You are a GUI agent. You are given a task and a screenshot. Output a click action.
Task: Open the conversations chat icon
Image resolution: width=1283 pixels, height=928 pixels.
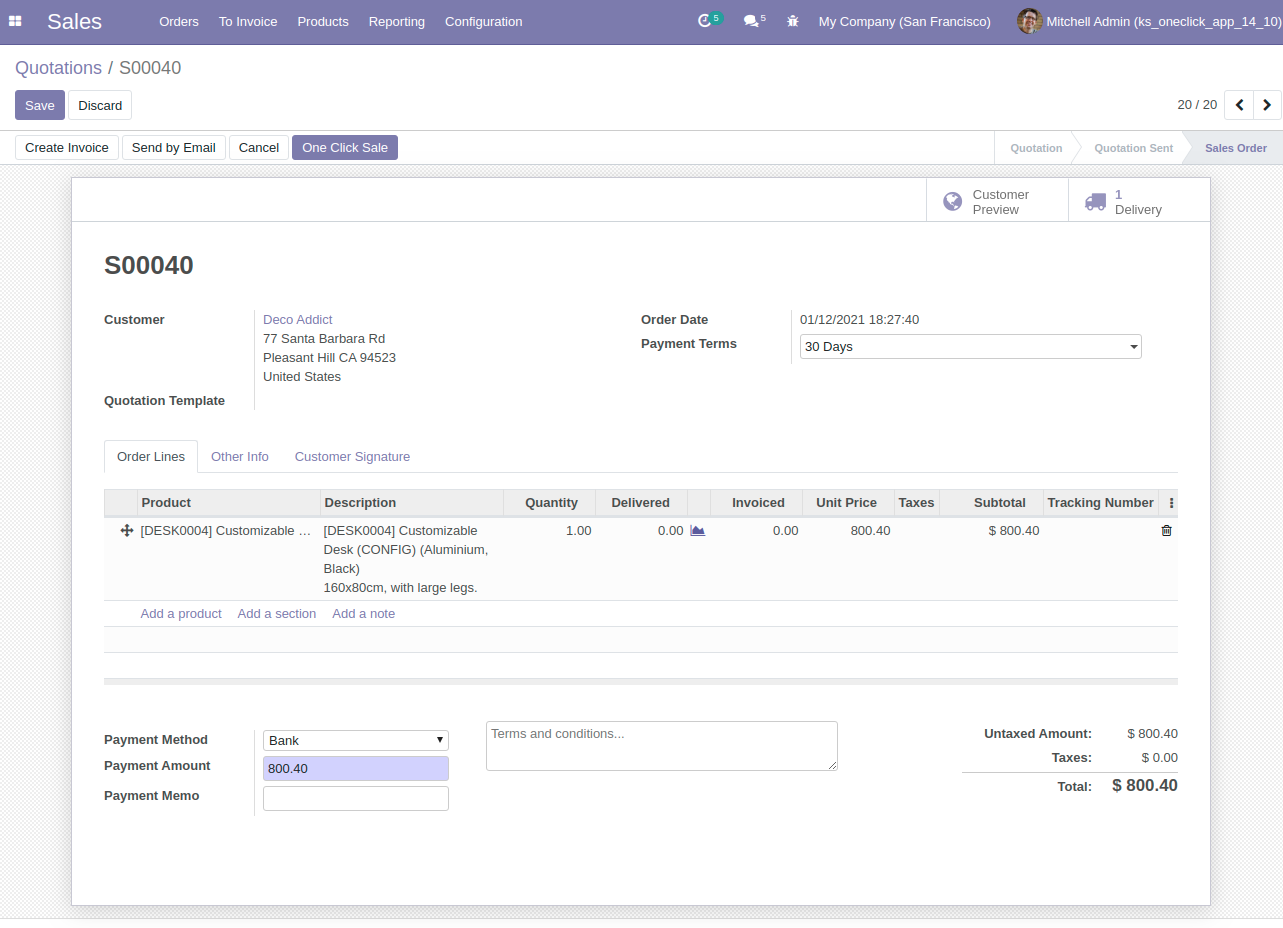[x=751, y=21]
